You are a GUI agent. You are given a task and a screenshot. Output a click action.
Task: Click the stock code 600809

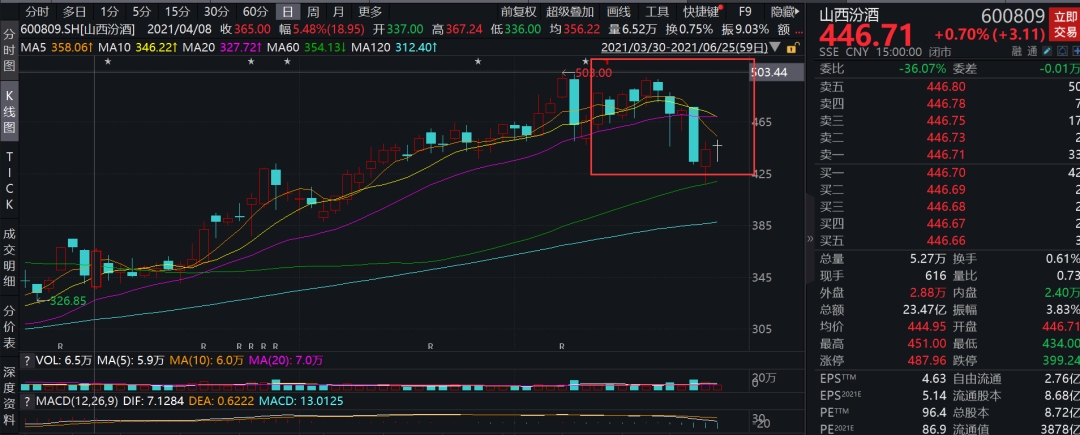point(1012,15)
